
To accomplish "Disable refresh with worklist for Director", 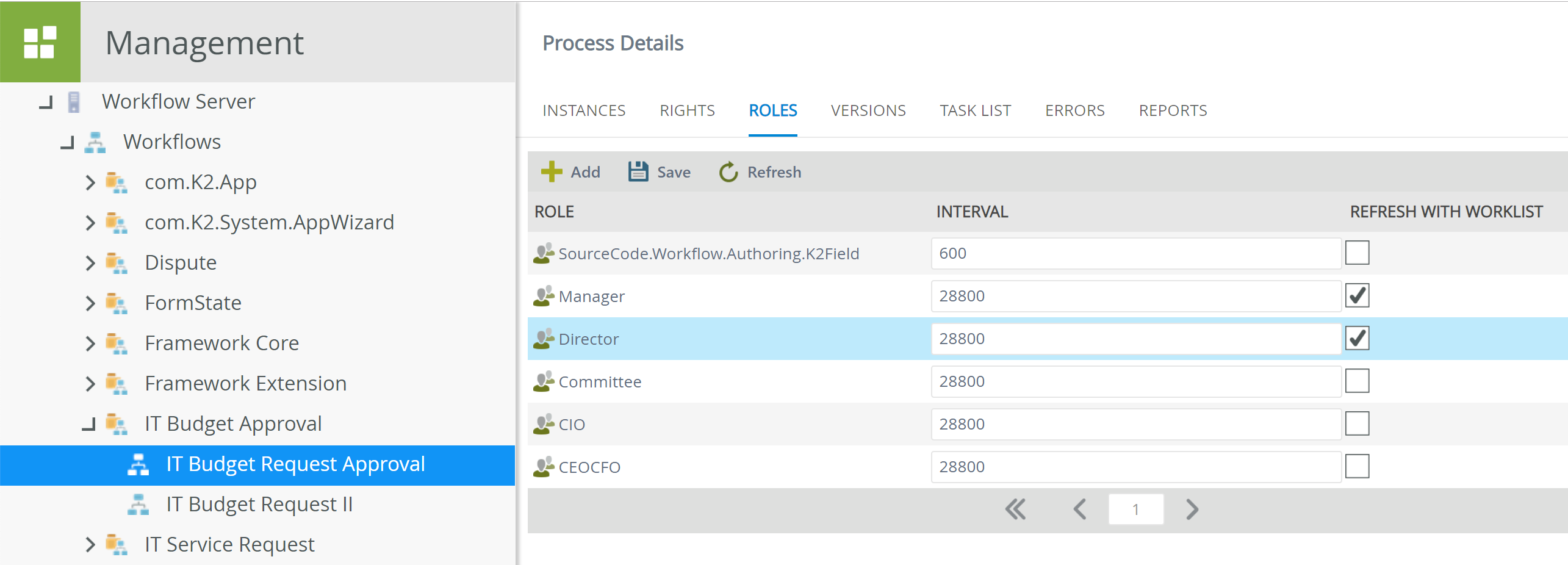I will 1357,337.
